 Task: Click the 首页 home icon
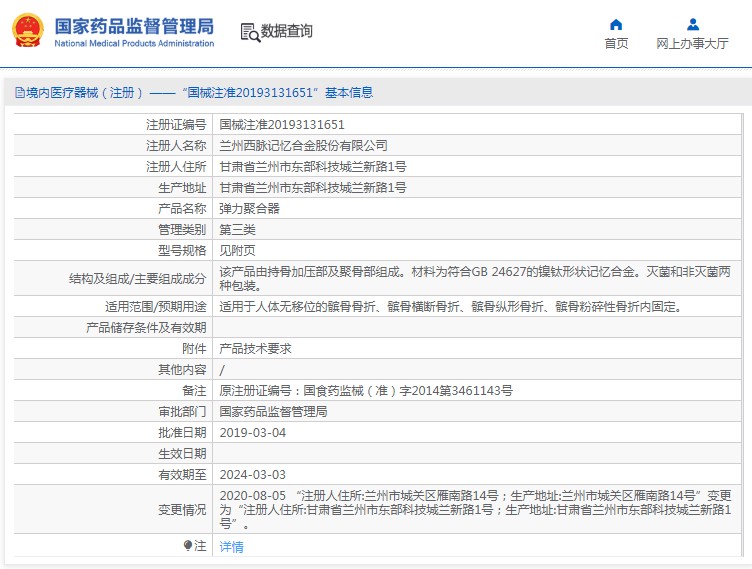616,24
